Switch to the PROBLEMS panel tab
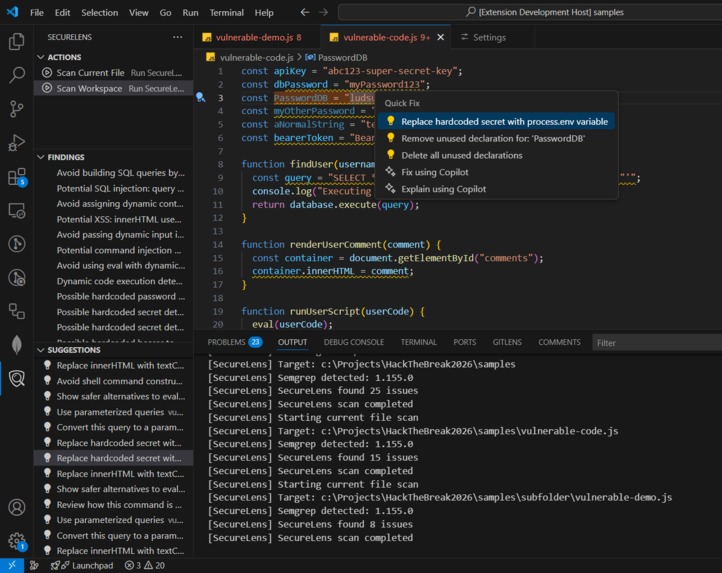Screen dimensions: 722x573 [x=234, y=342]
